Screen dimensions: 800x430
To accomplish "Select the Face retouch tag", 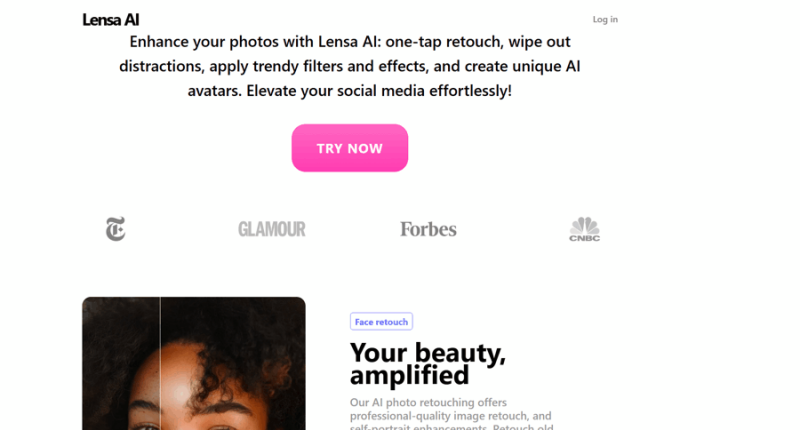I will point(381,321).
